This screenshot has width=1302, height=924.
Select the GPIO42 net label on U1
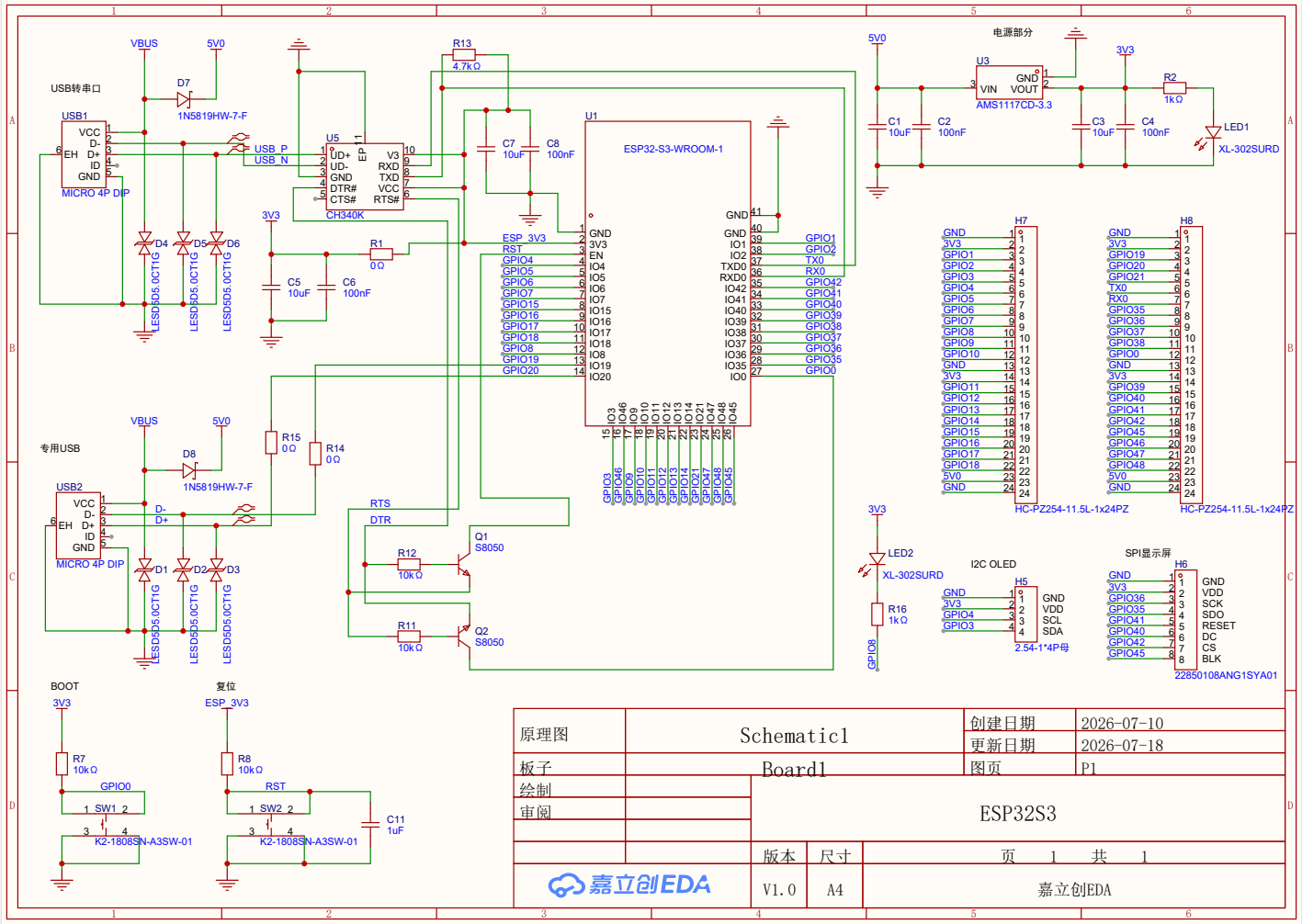(x=823, y=282)
